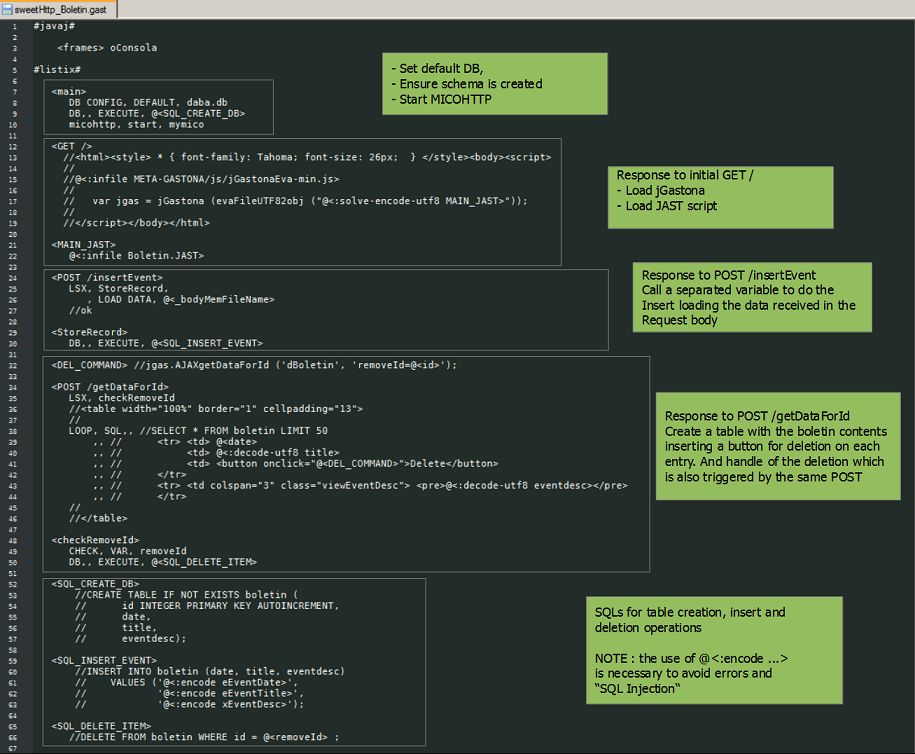
Task: Click line number 67 in the gutter
Action: [13, 749]
